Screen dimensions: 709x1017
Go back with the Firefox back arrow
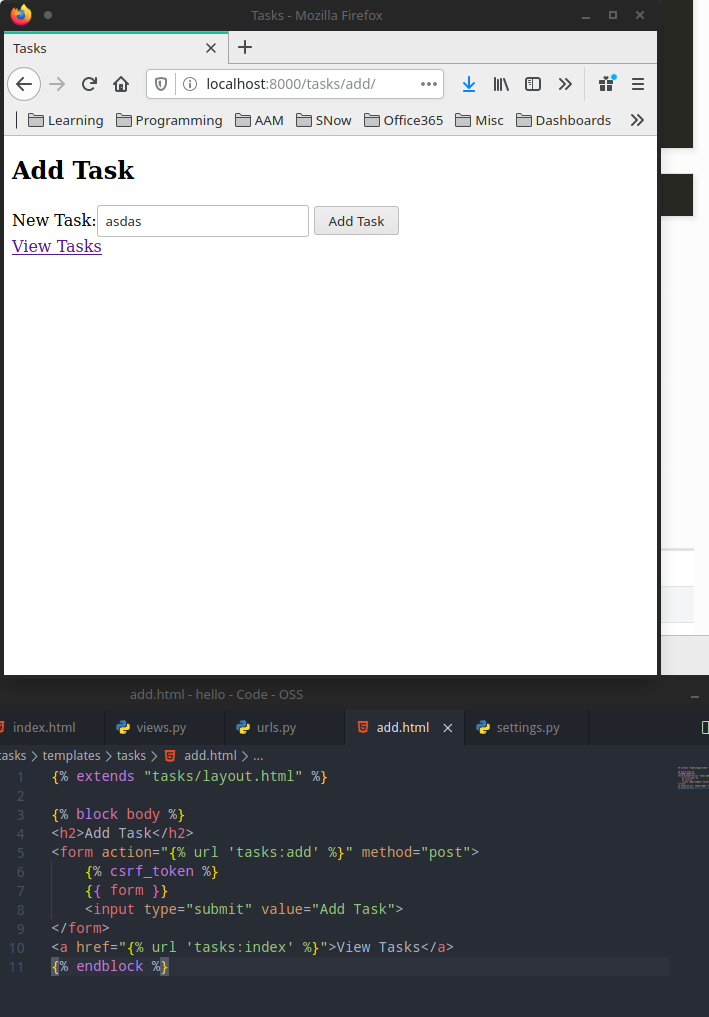point(24,84)
